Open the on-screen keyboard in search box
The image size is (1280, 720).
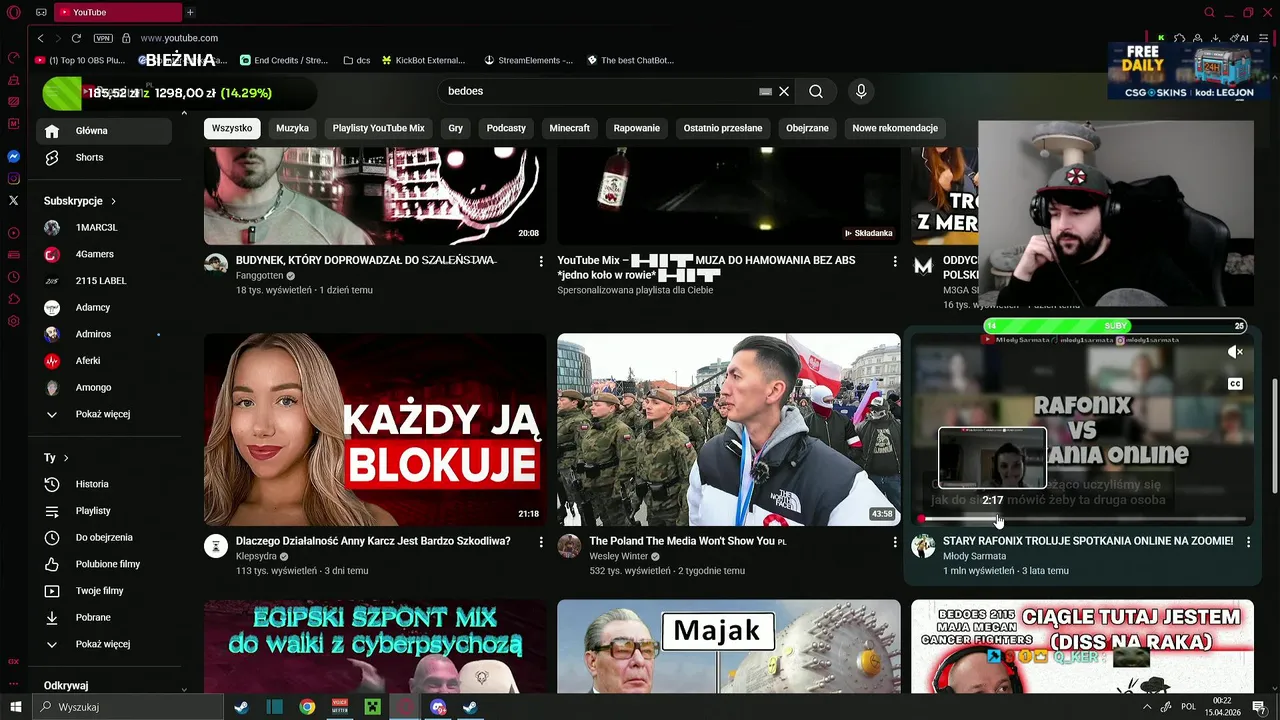point(765,91)
